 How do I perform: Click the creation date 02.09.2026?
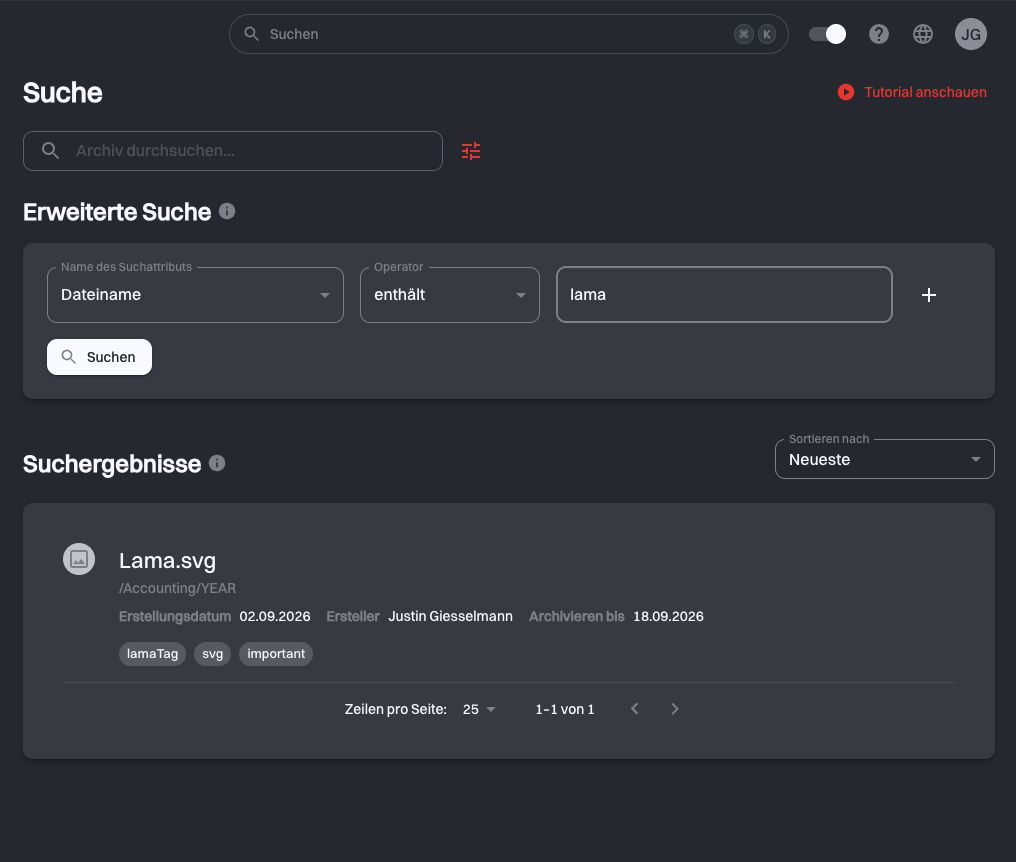pos(275,616)
